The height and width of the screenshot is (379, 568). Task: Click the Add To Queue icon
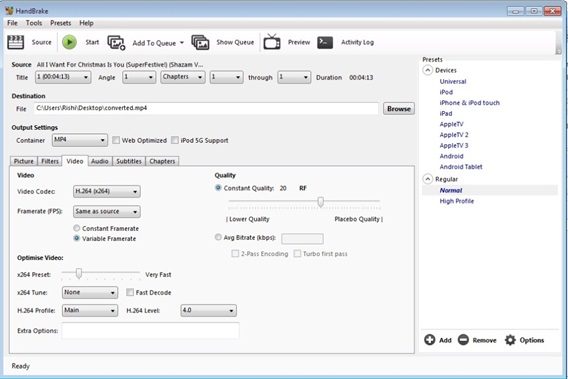tap(116, 43)
